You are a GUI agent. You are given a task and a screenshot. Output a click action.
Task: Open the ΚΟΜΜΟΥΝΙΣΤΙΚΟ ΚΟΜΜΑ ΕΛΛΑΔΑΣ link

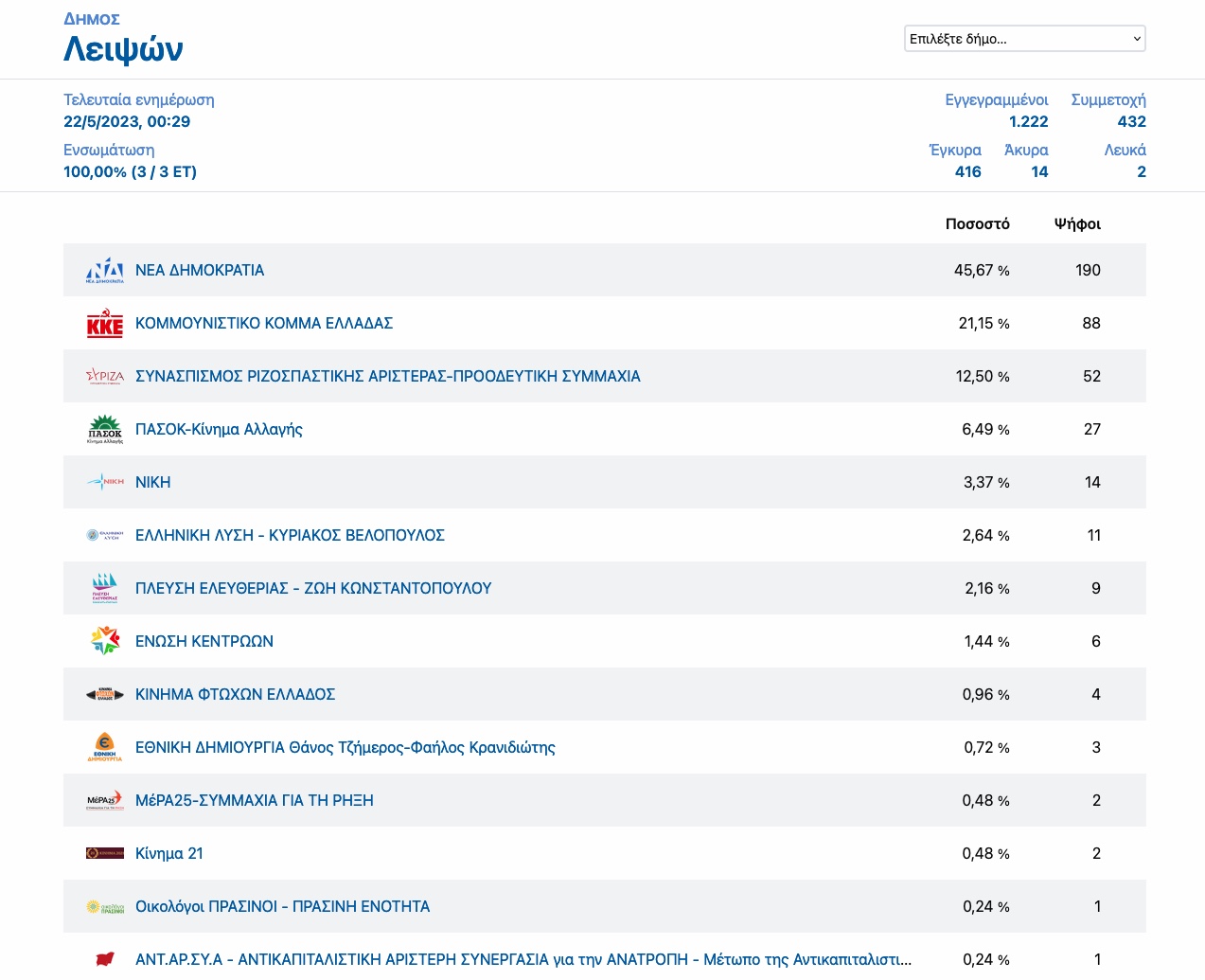(264, 323)
